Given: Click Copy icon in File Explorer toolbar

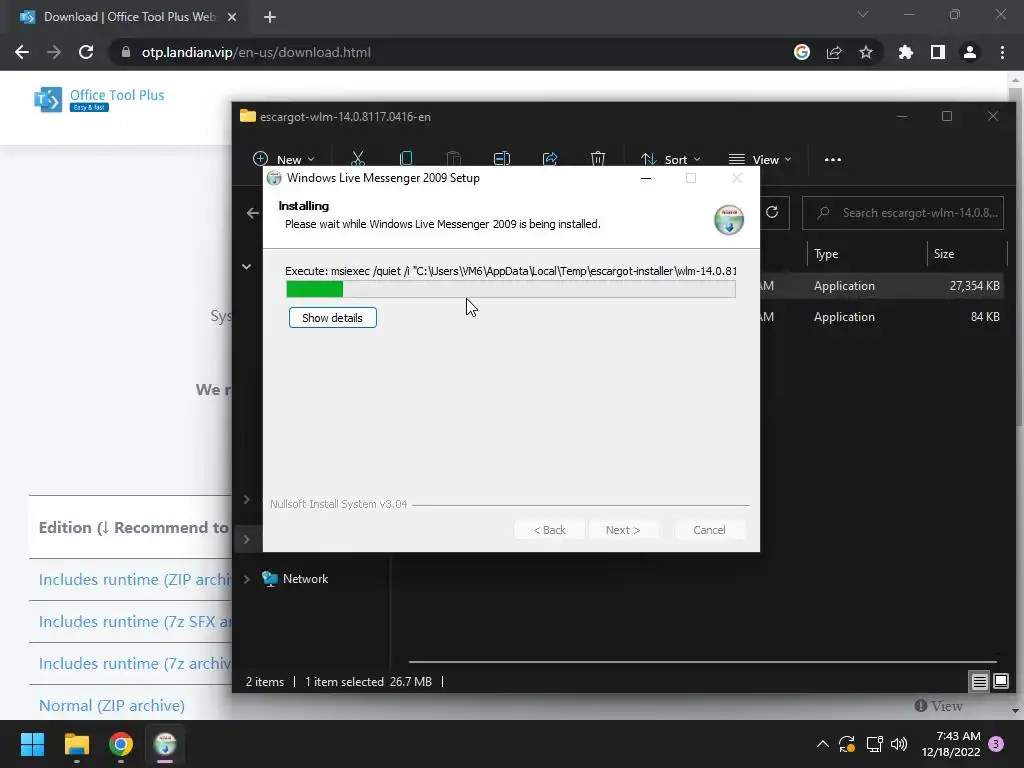Looking at the screenshot, I should 406,159.
